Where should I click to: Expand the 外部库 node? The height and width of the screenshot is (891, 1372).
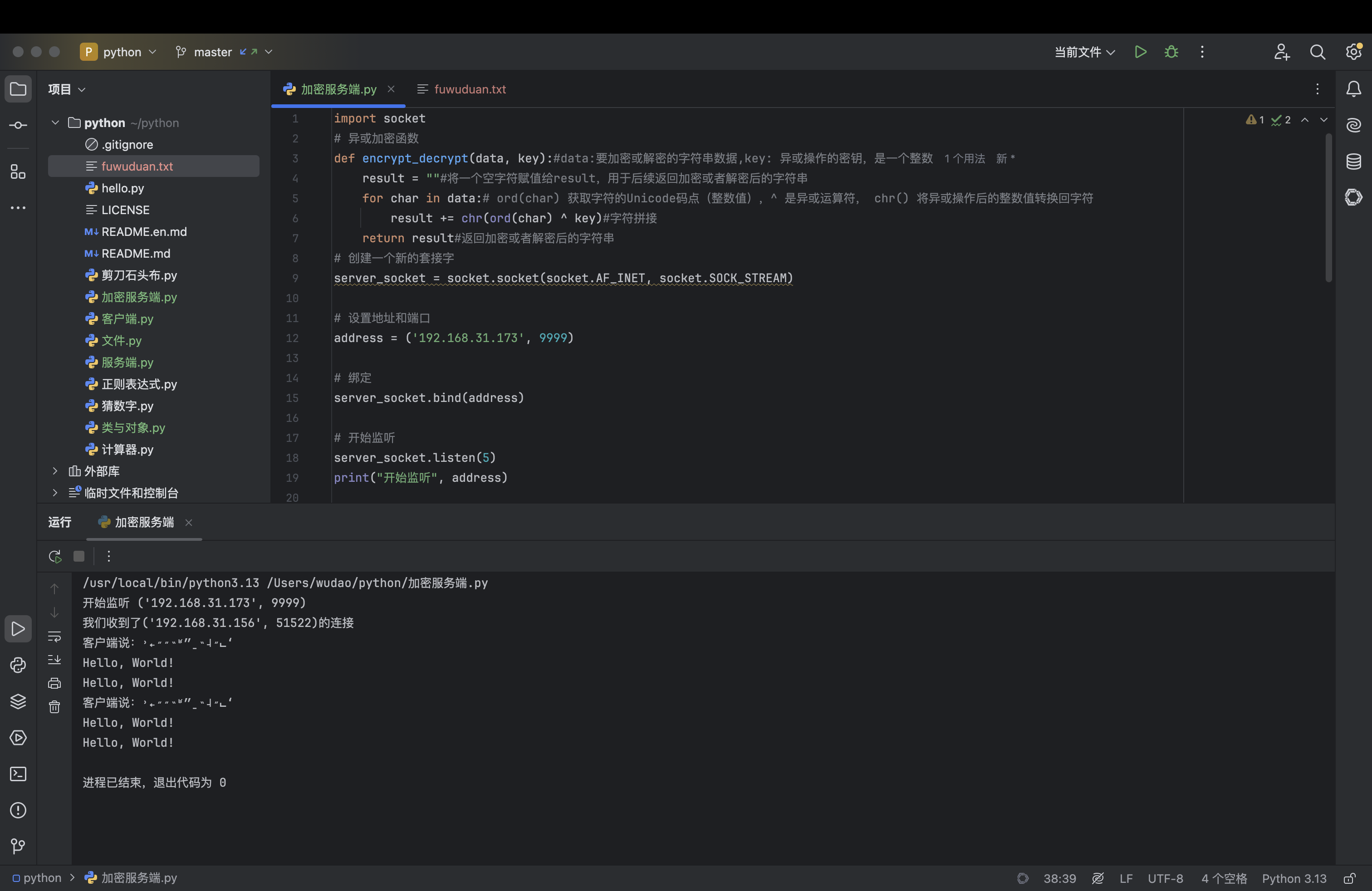55,471
